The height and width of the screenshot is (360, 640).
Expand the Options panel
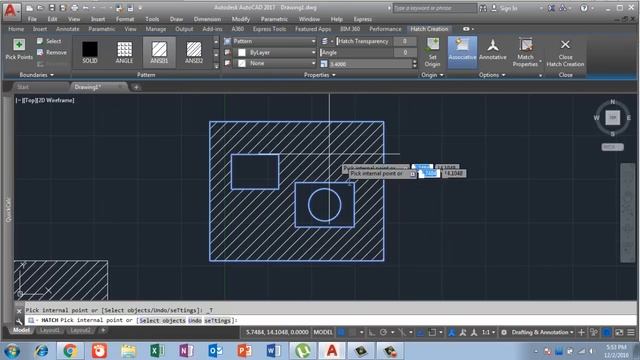[x=492, y=75]
